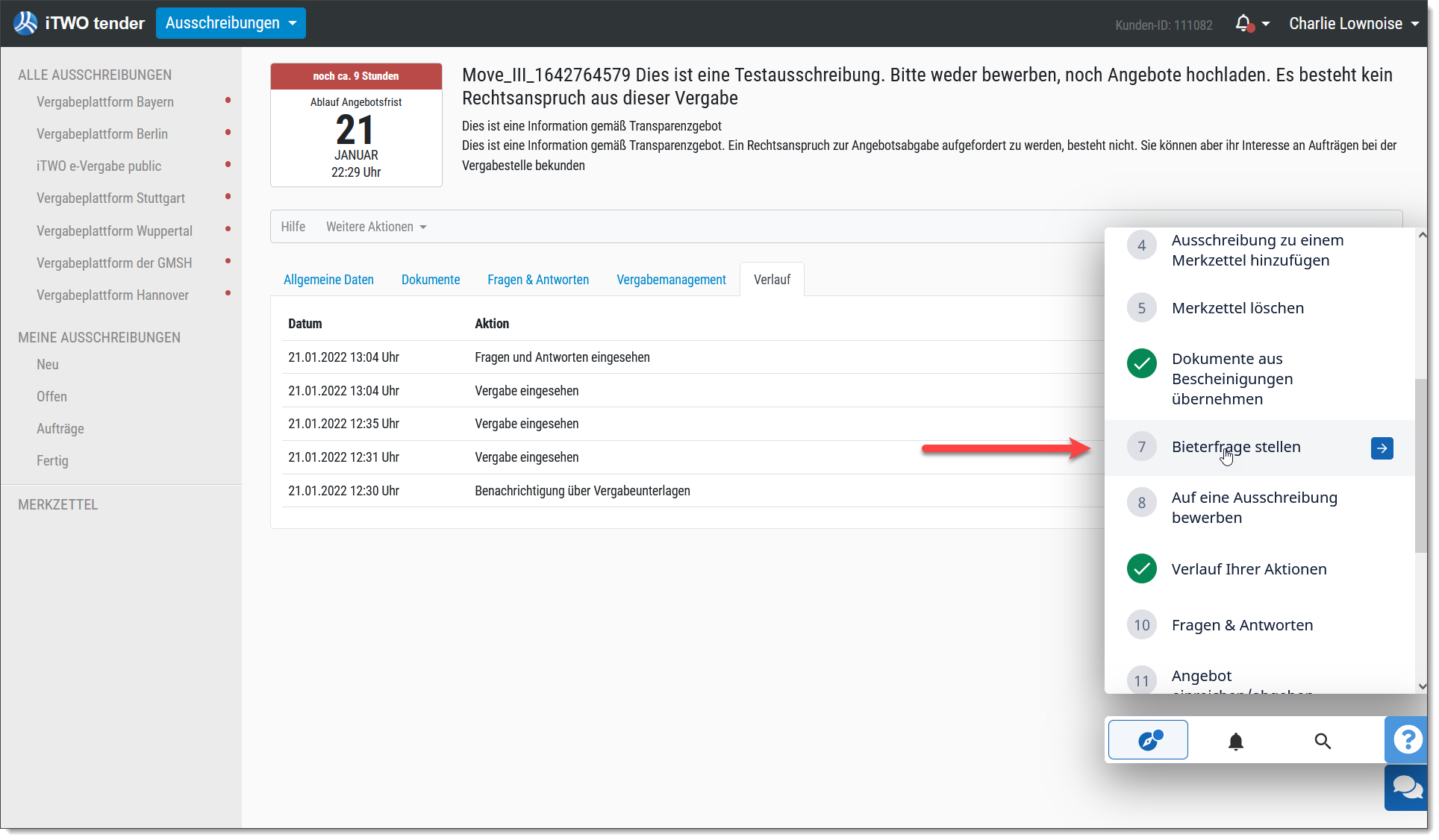Open Vergabeplattform Berlin in sidebar

point(102,134)
